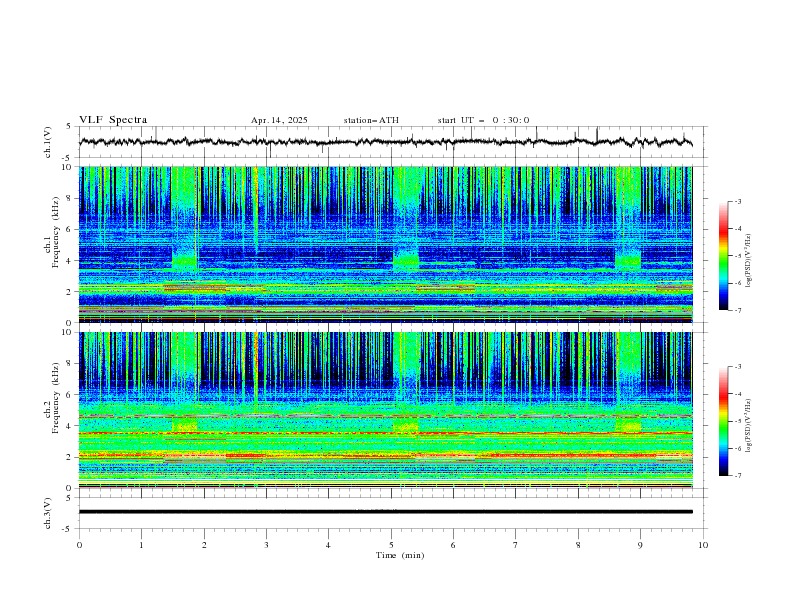The height and width of the screenshot is (612, 792).
Task: Click the "-3" tick on the ch.1 colorbar
Action: (x=737, y=201)
